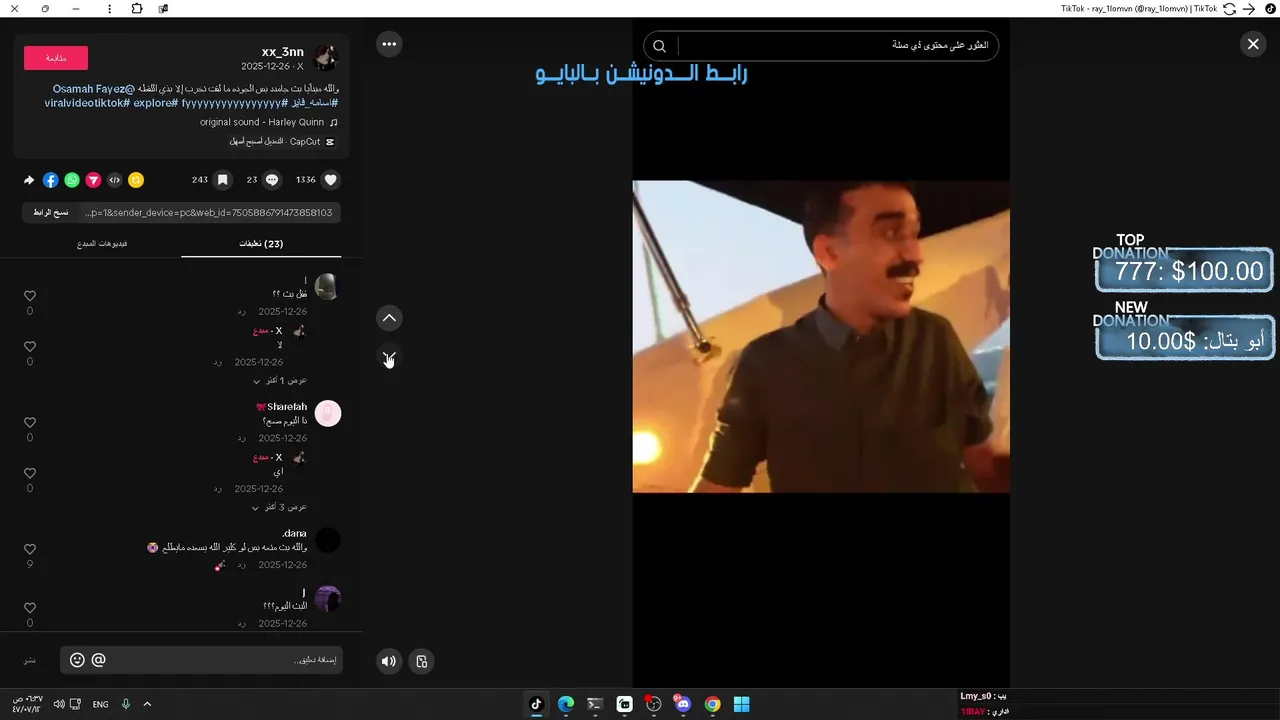1280x720 pixels.
Task: Open the #viralvideotiktok hashtag
Action: (87, 103)
